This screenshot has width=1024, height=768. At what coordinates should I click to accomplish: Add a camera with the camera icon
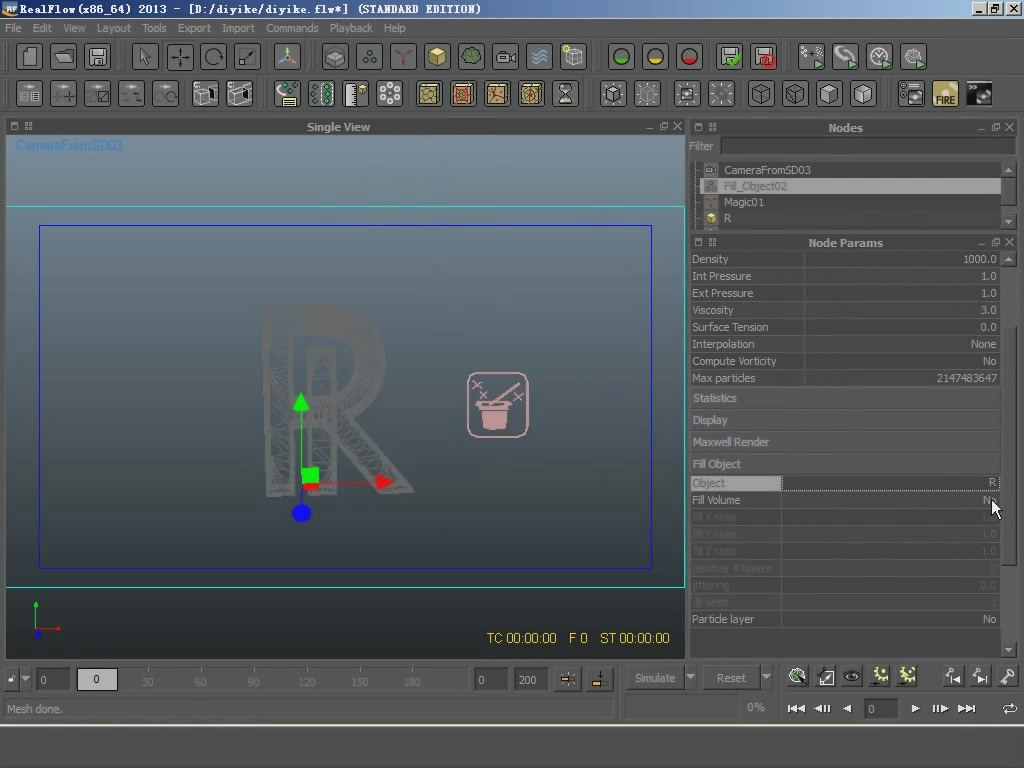[x=505, y=57]
